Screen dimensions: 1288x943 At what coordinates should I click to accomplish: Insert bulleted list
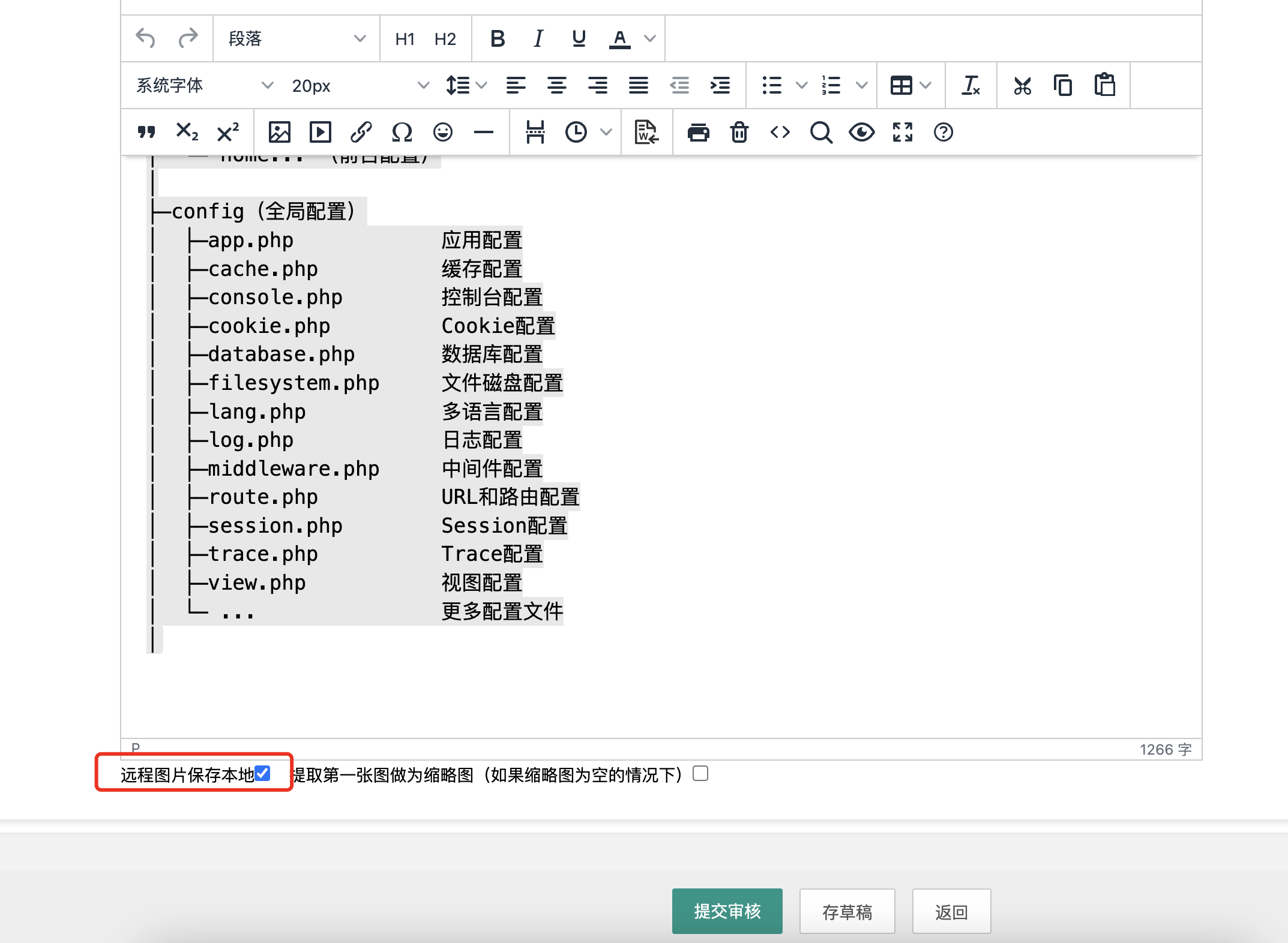pyautogui.click(x=772, y=86)
